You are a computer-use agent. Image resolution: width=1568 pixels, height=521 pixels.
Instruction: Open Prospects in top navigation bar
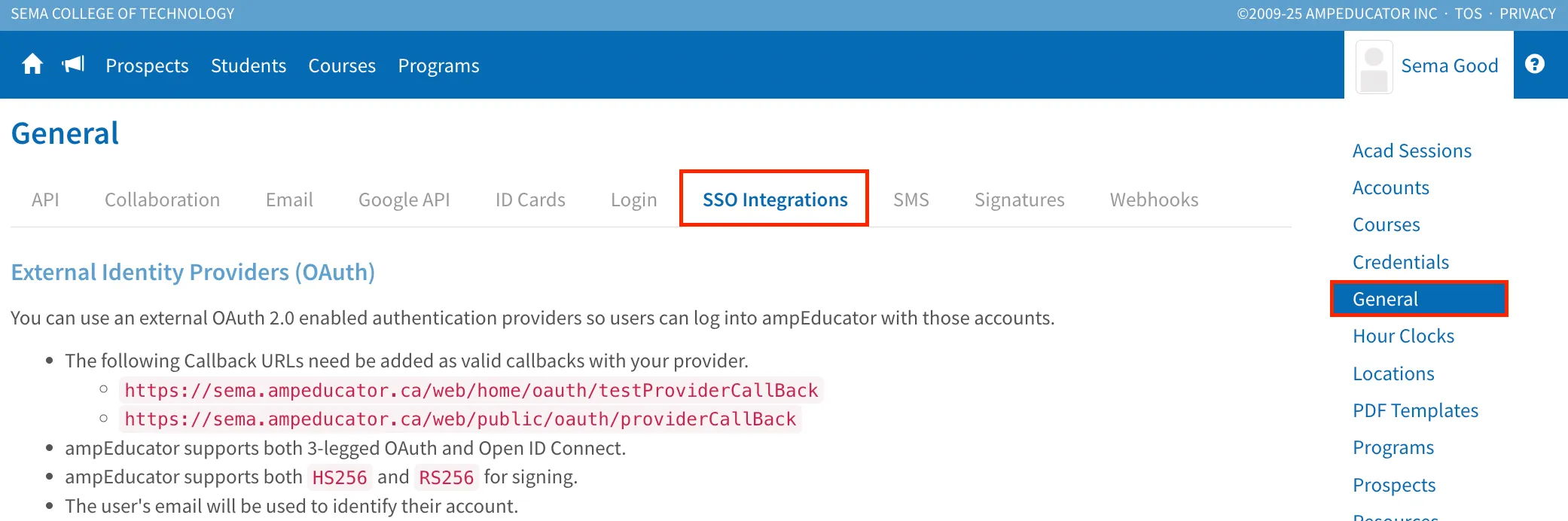pyautogui.click(x=147, y=66)
